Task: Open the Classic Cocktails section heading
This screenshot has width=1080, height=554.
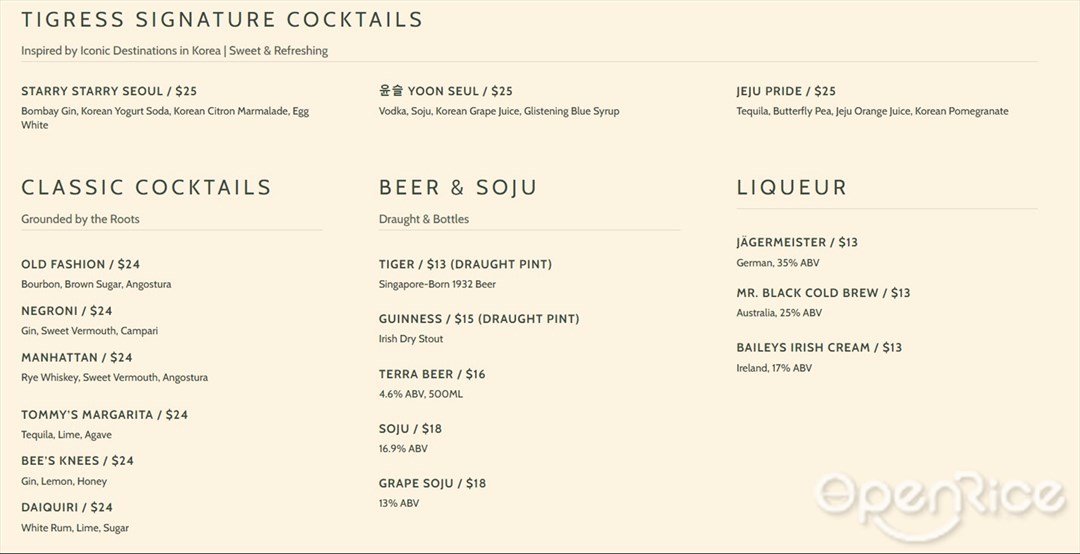Action: [147, 187]
